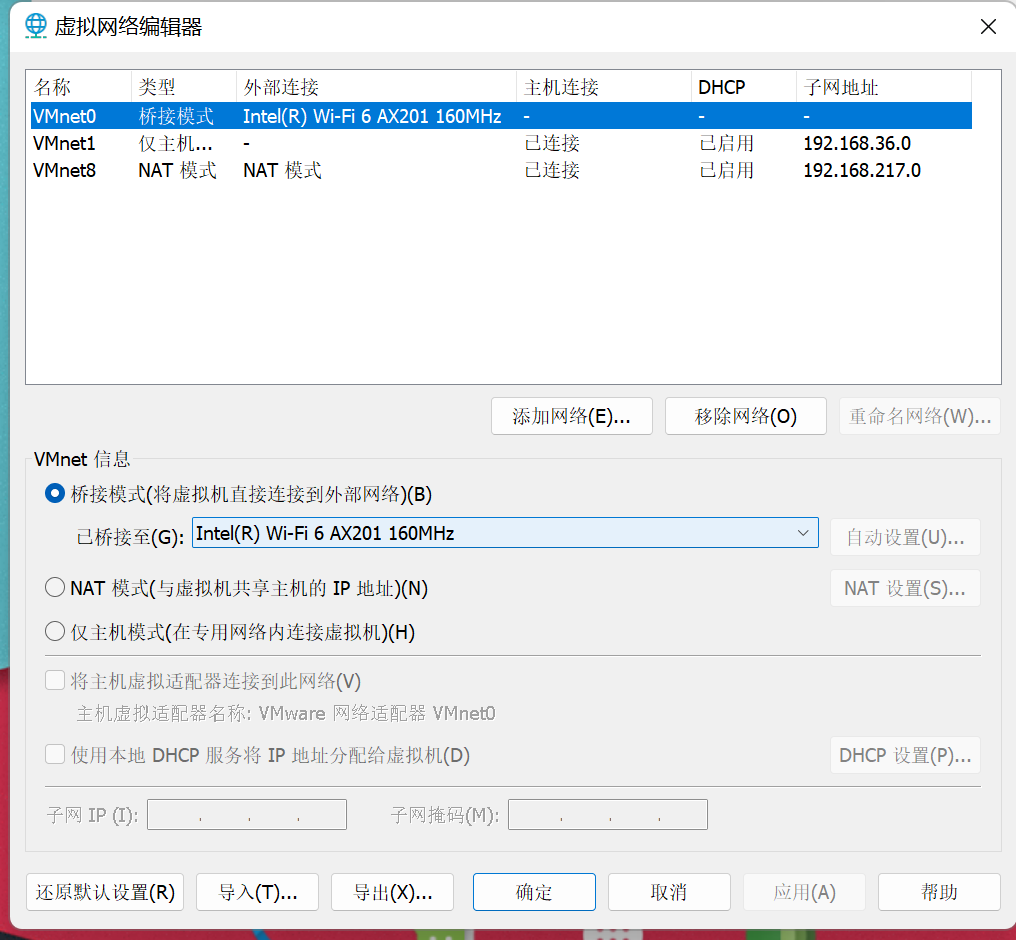Confirm with the 确定 button
The height and width of the screenshot is (940, 1016).
click(534, 893)
